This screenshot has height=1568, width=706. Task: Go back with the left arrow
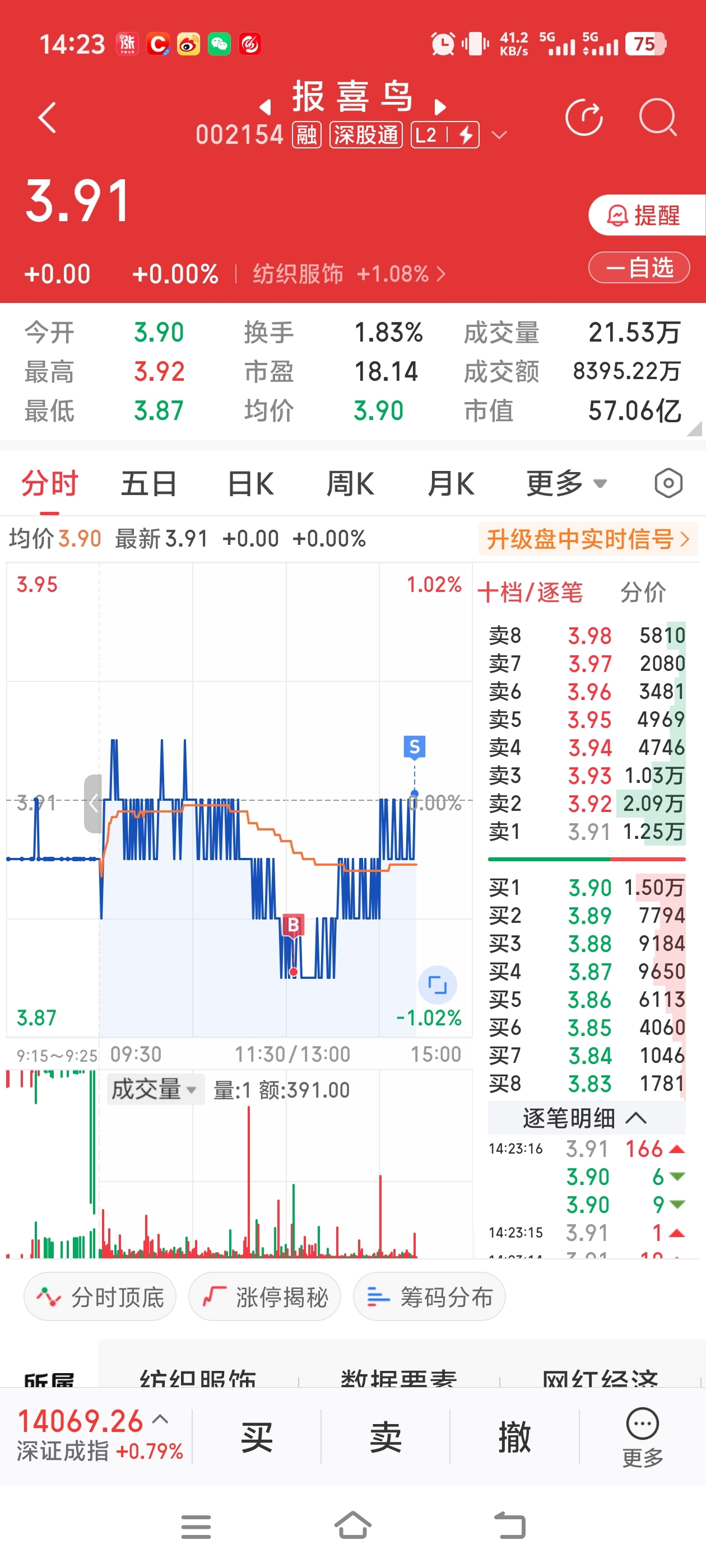pos(48,117)
